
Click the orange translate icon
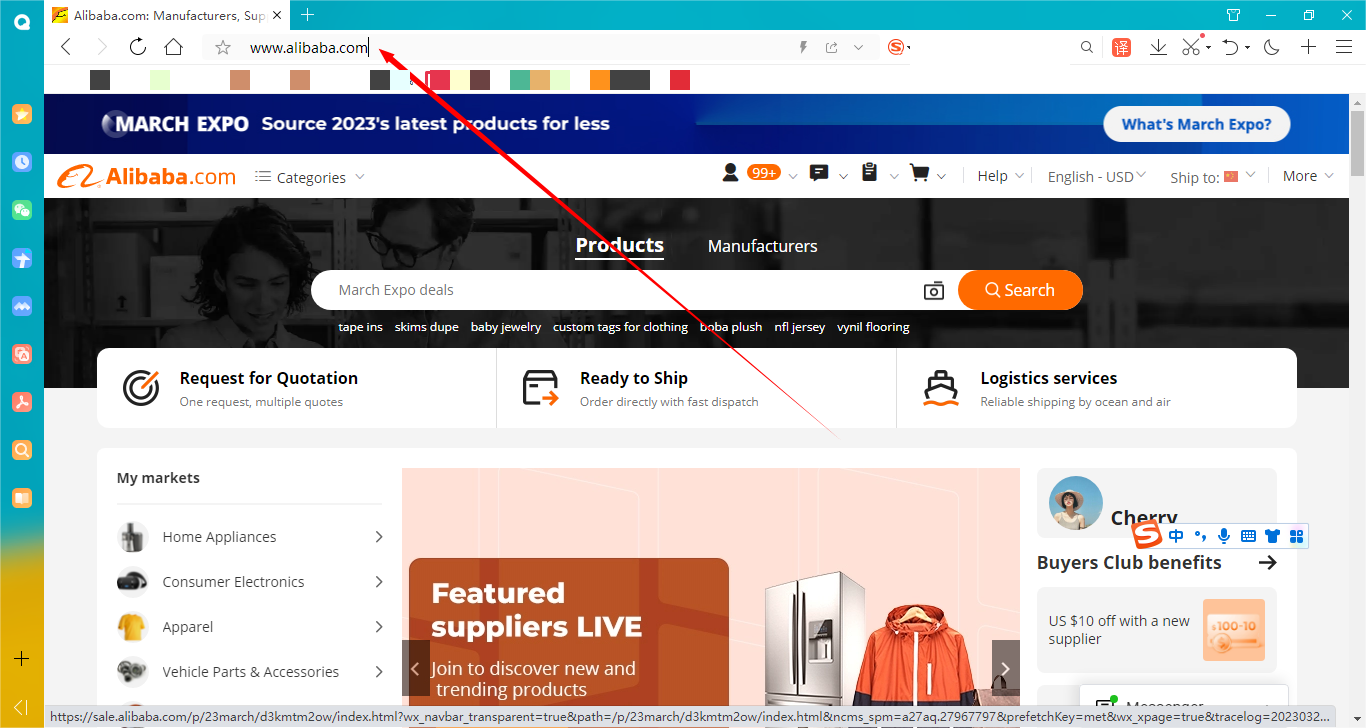(1122, 47)
